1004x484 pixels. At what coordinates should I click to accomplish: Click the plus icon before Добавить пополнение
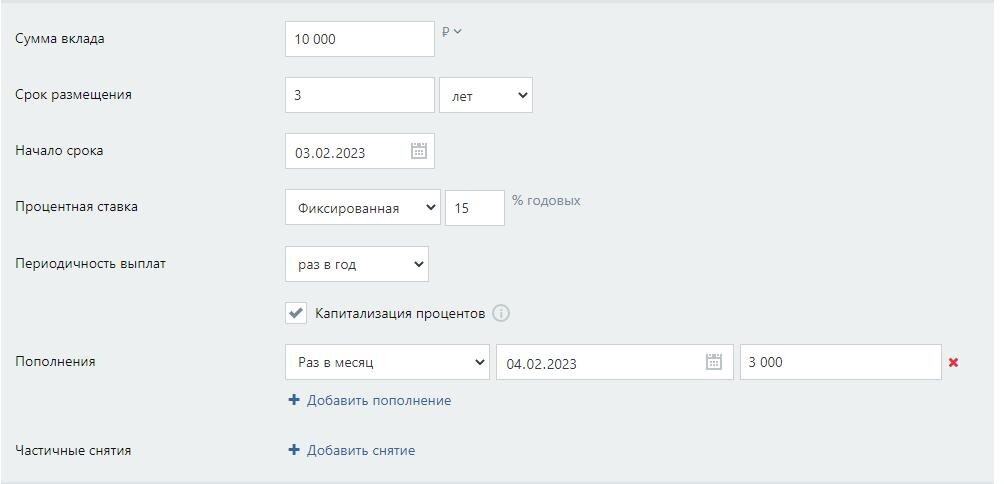point(294,400)
